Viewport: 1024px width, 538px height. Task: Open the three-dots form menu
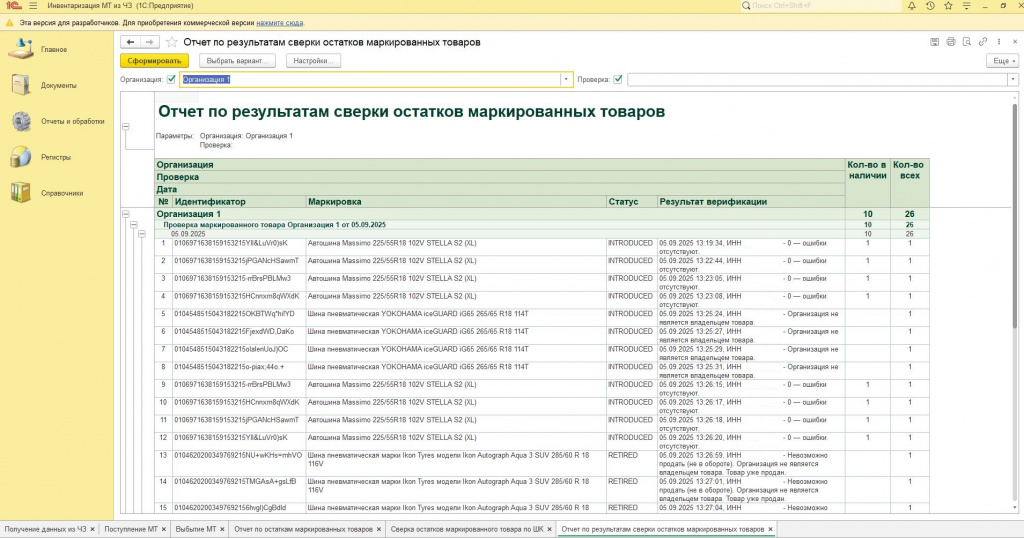[x=999, y=42]
